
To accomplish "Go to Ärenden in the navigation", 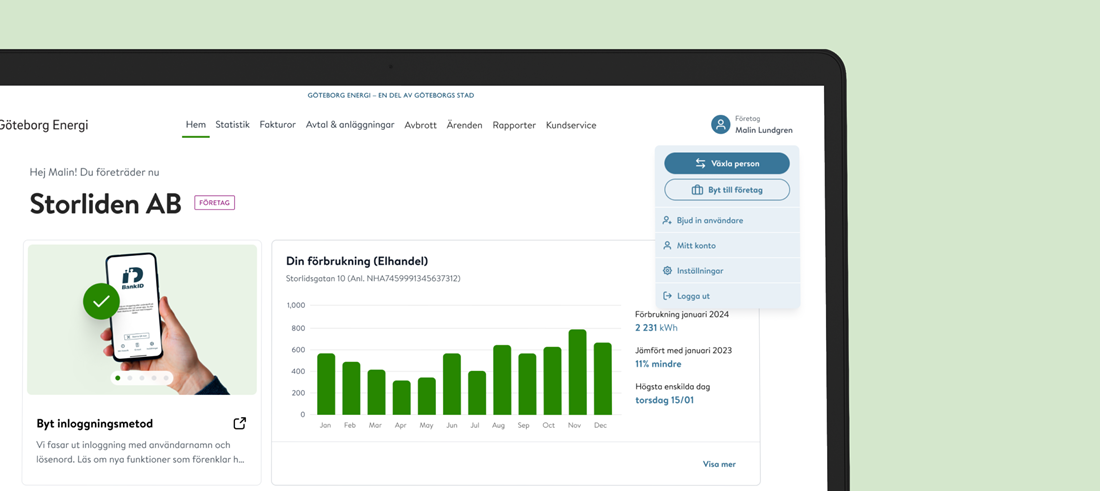I will coord(464,125).
